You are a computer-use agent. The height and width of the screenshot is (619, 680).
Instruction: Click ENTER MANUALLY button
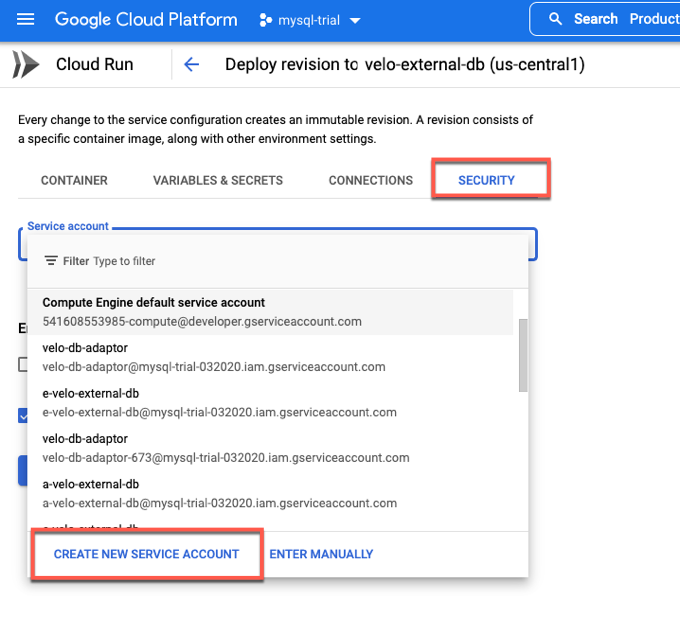pyautogui.click(x=321, y=554)
